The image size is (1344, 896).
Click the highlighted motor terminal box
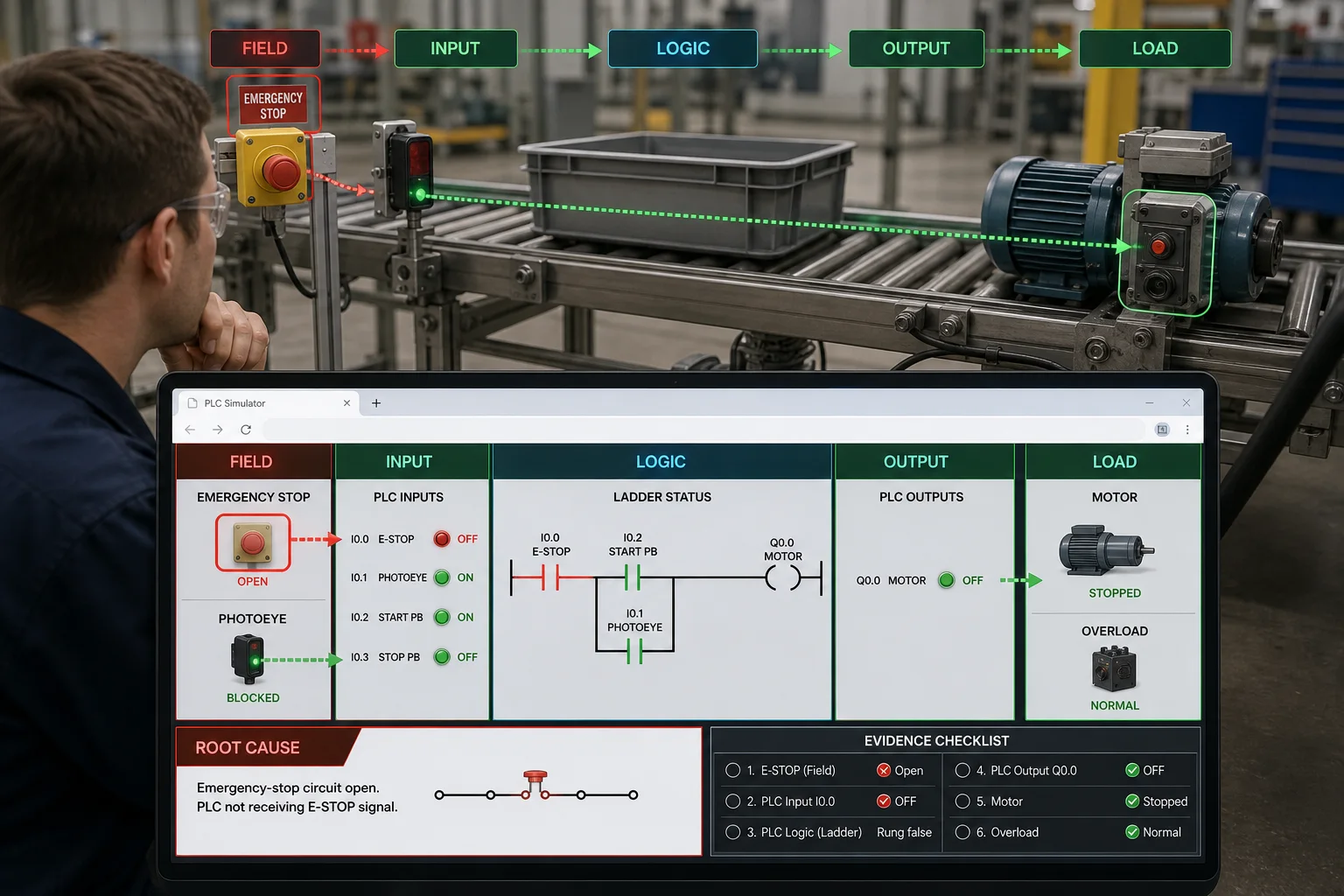[x=1166, y=252]
